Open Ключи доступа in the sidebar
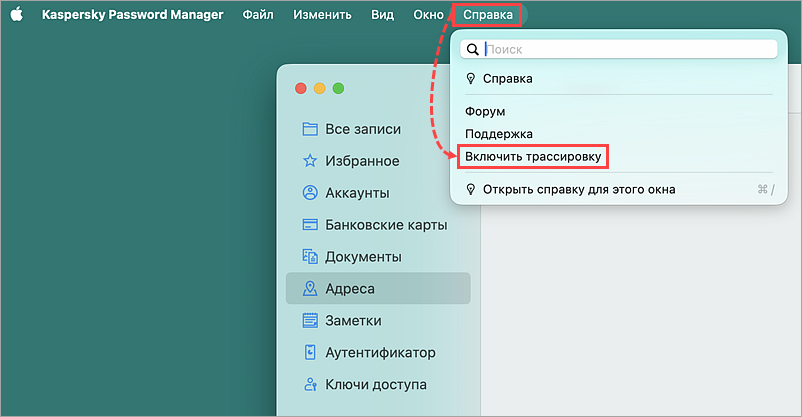802x417 pixels. pos(378,384)
